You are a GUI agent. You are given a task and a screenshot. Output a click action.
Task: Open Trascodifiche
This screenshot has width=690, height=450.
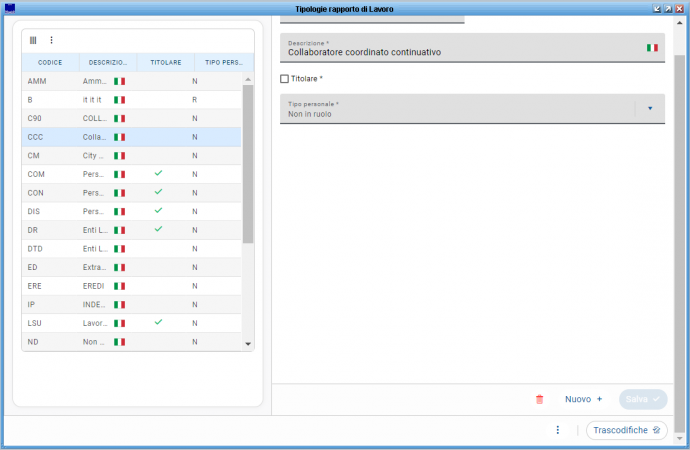point(627,430)
